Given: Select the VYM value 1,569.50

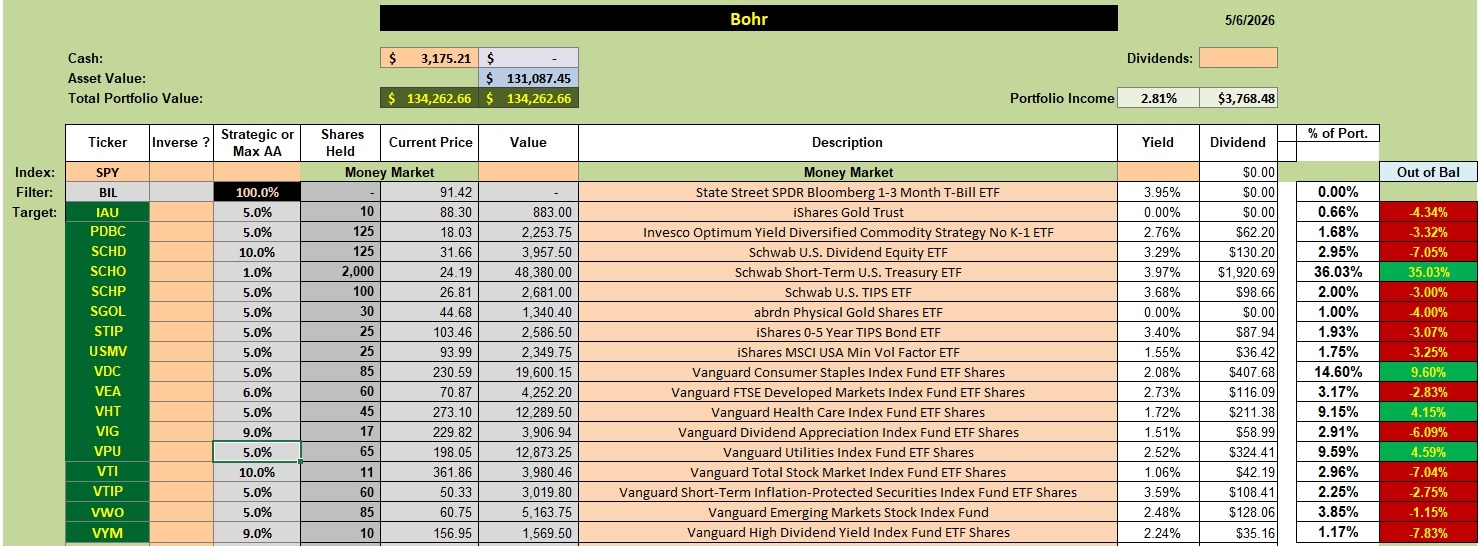Looking at the screenshot, I should pyautogui.click(x=529, y=532).
